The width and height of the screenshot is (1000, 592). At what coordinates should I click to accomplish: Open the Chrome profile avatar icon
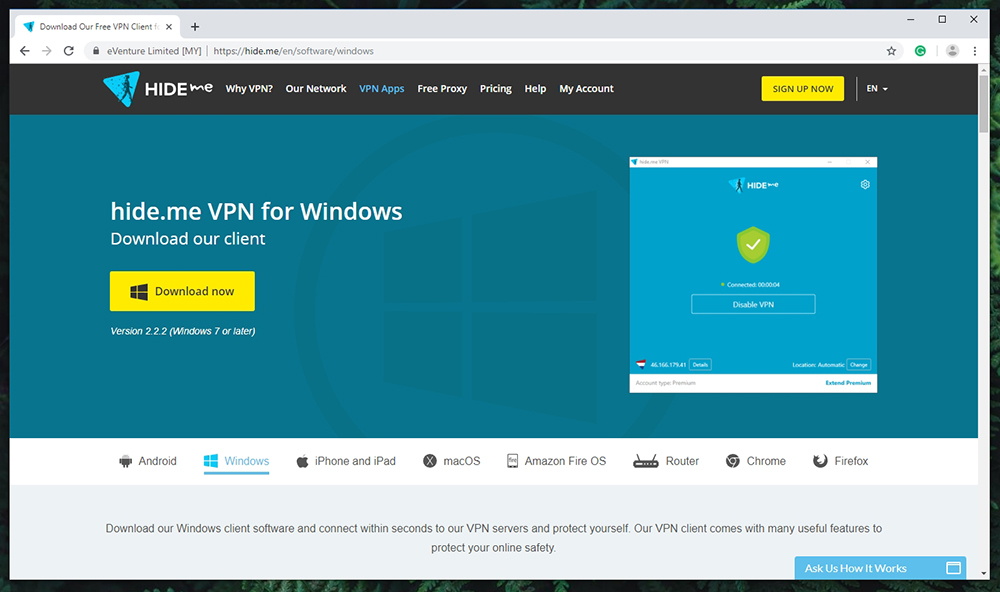point(952,51)
